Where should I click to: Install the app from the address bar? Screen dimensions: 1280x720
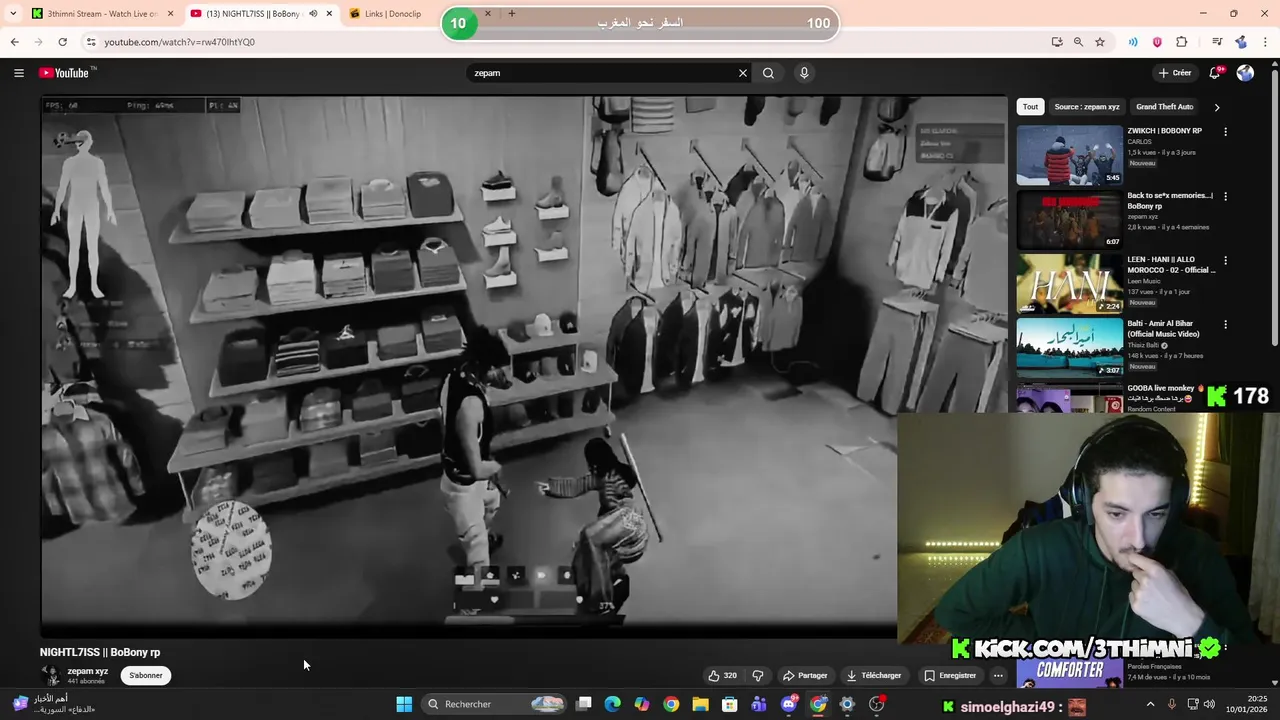[1057, 42]
